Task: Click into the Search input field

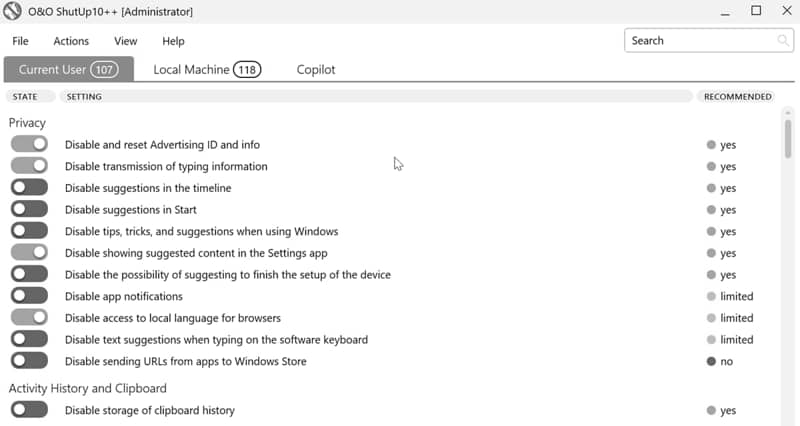Action: click(x=700, y=41)
